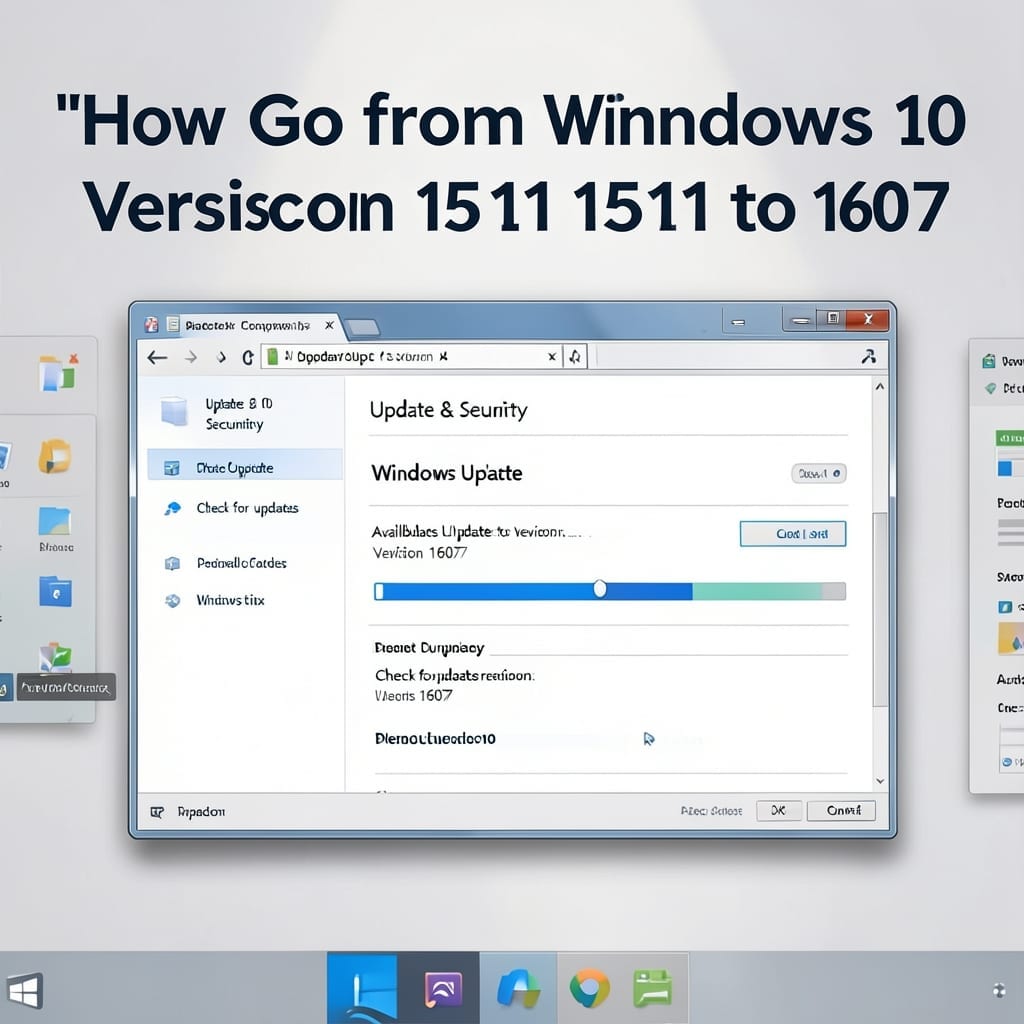Open the blue picture folder in the left window
The height and width of the screenshot is (1024, 1024).
tap(55, 521)
